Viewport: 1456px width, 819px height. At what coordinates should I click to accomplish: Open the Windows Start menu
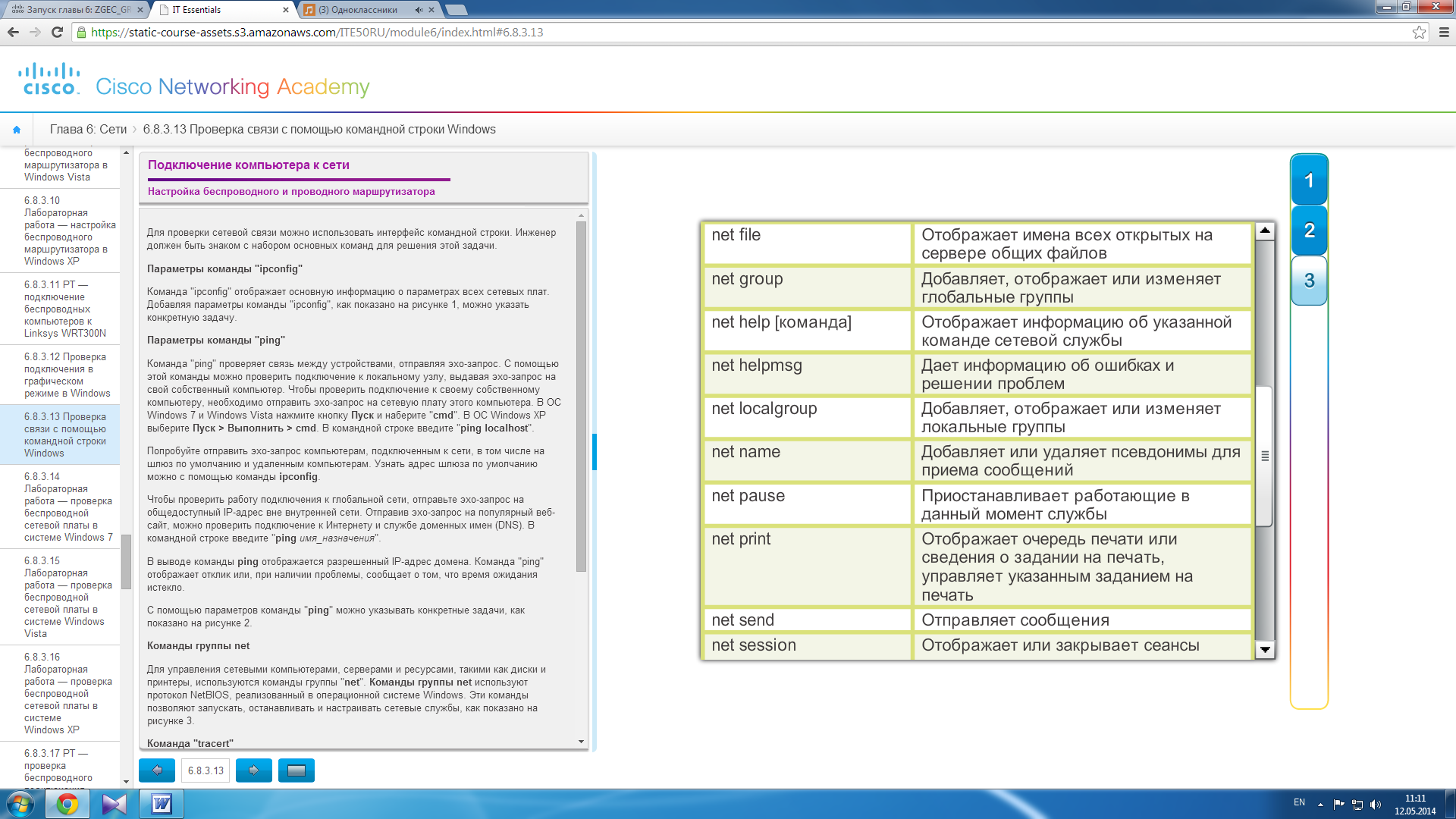coord(20,804)
